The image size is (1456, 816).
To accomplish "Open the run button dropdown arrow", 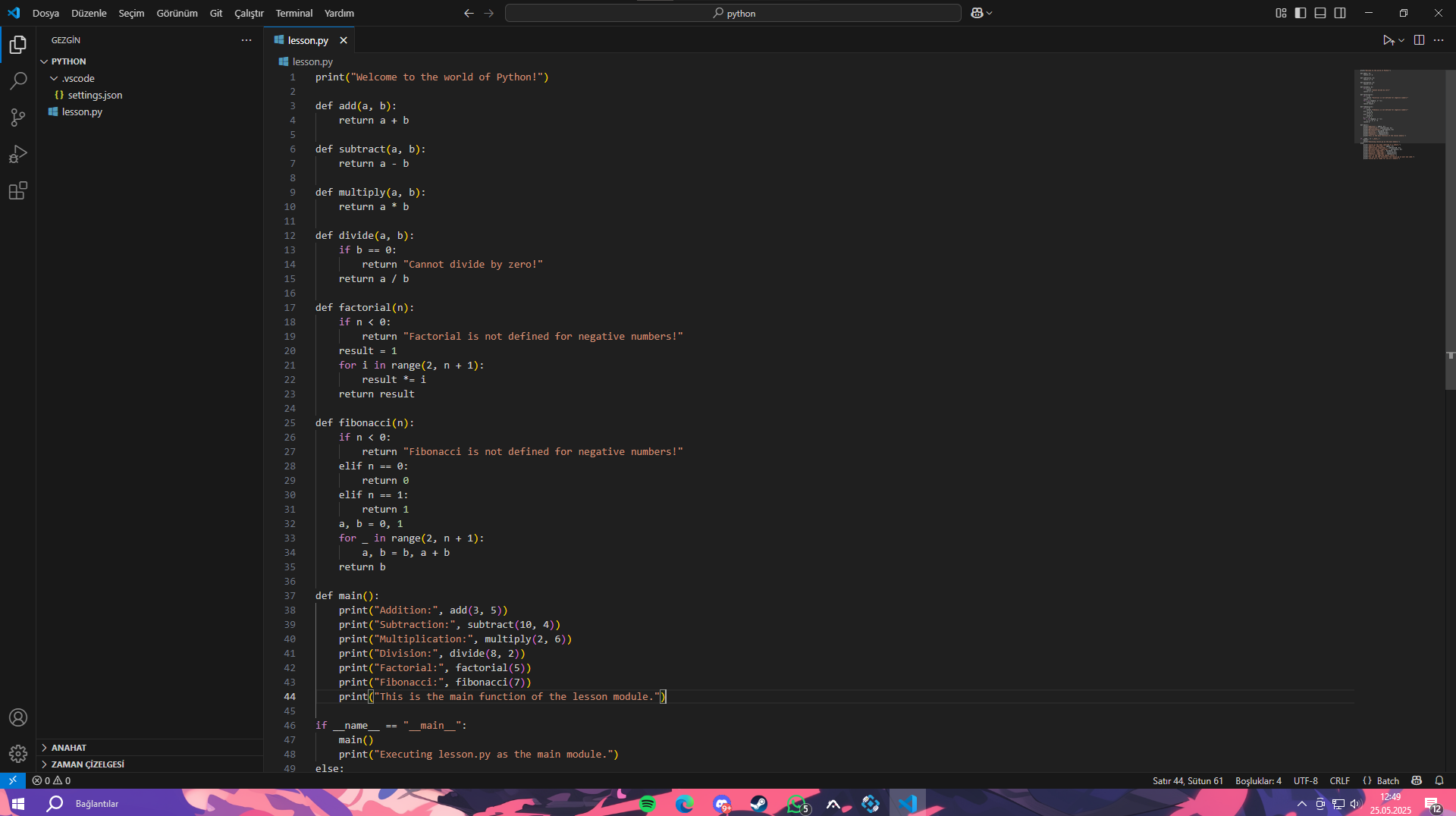I will 1401,40.
